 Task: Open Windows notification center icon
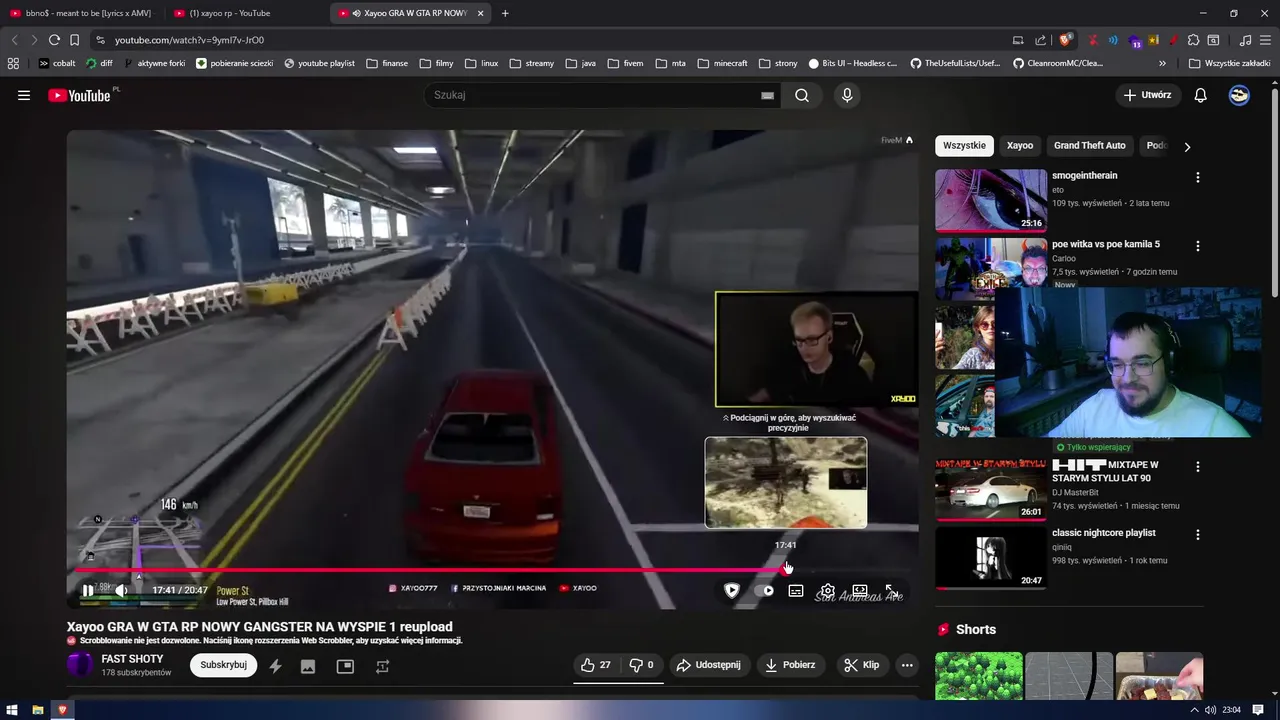(1258, 710)
